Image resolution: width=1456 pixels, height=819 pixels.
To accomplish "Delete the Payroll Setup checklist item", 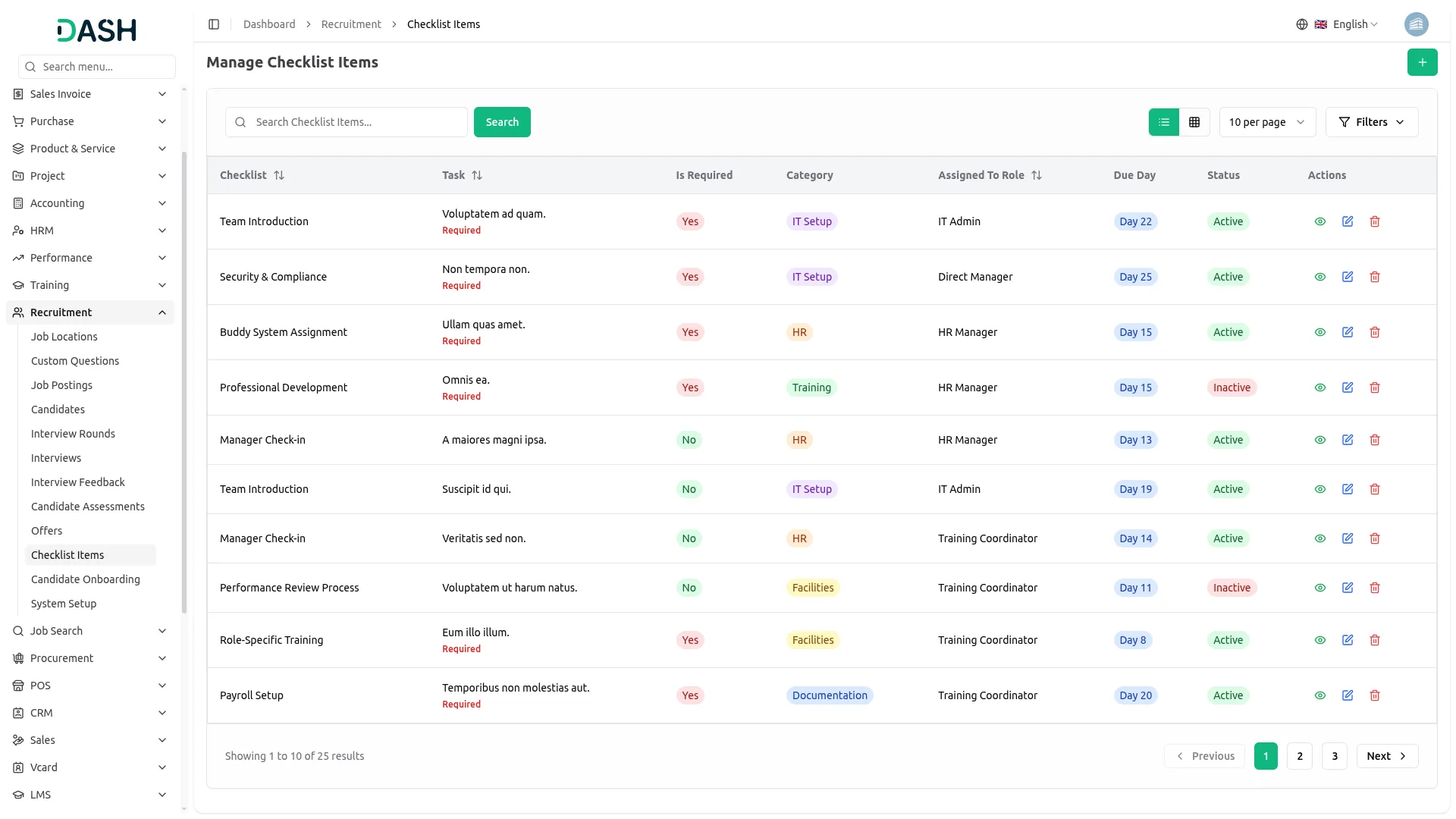I will point(1375,695).
